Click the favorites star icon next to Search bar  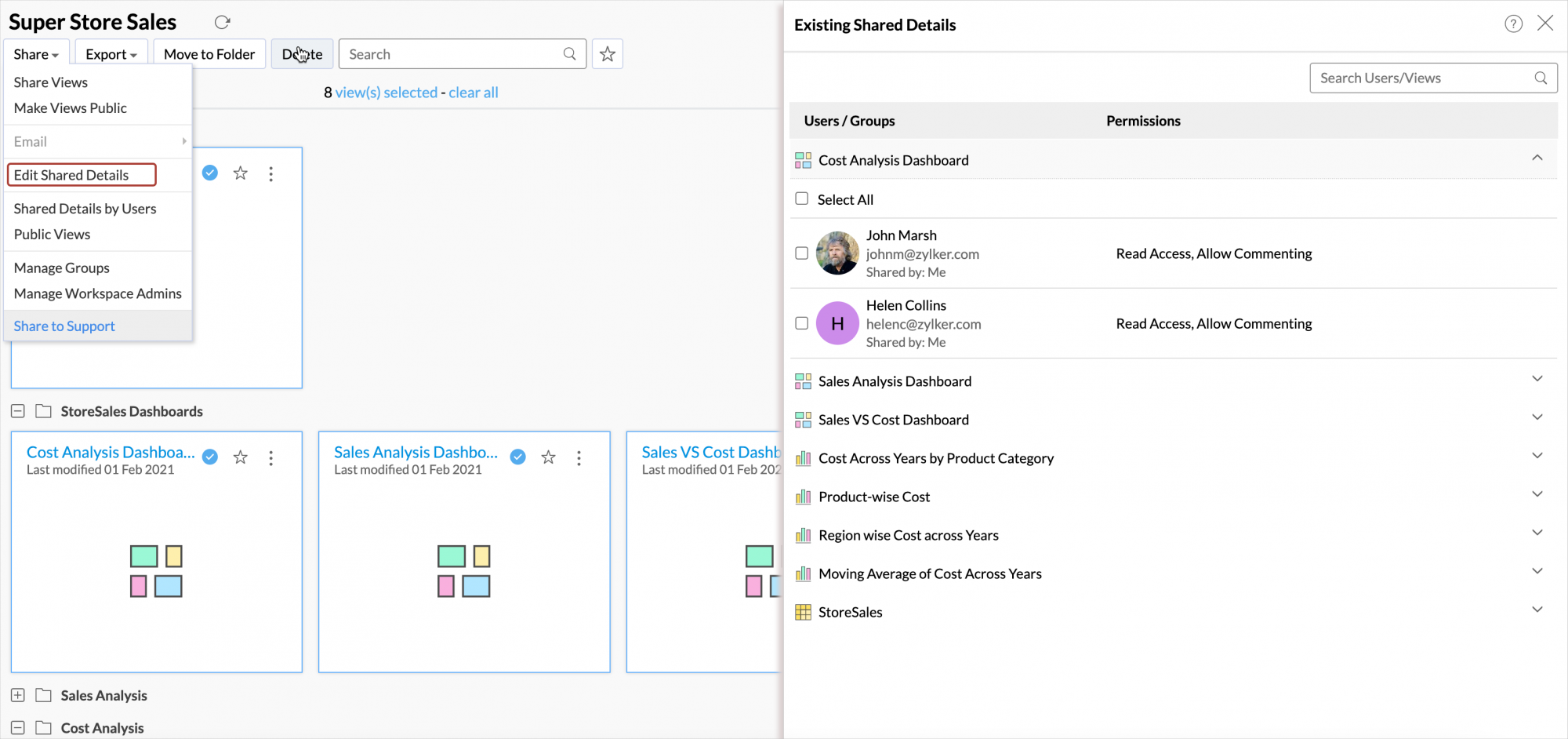(607, 53)
